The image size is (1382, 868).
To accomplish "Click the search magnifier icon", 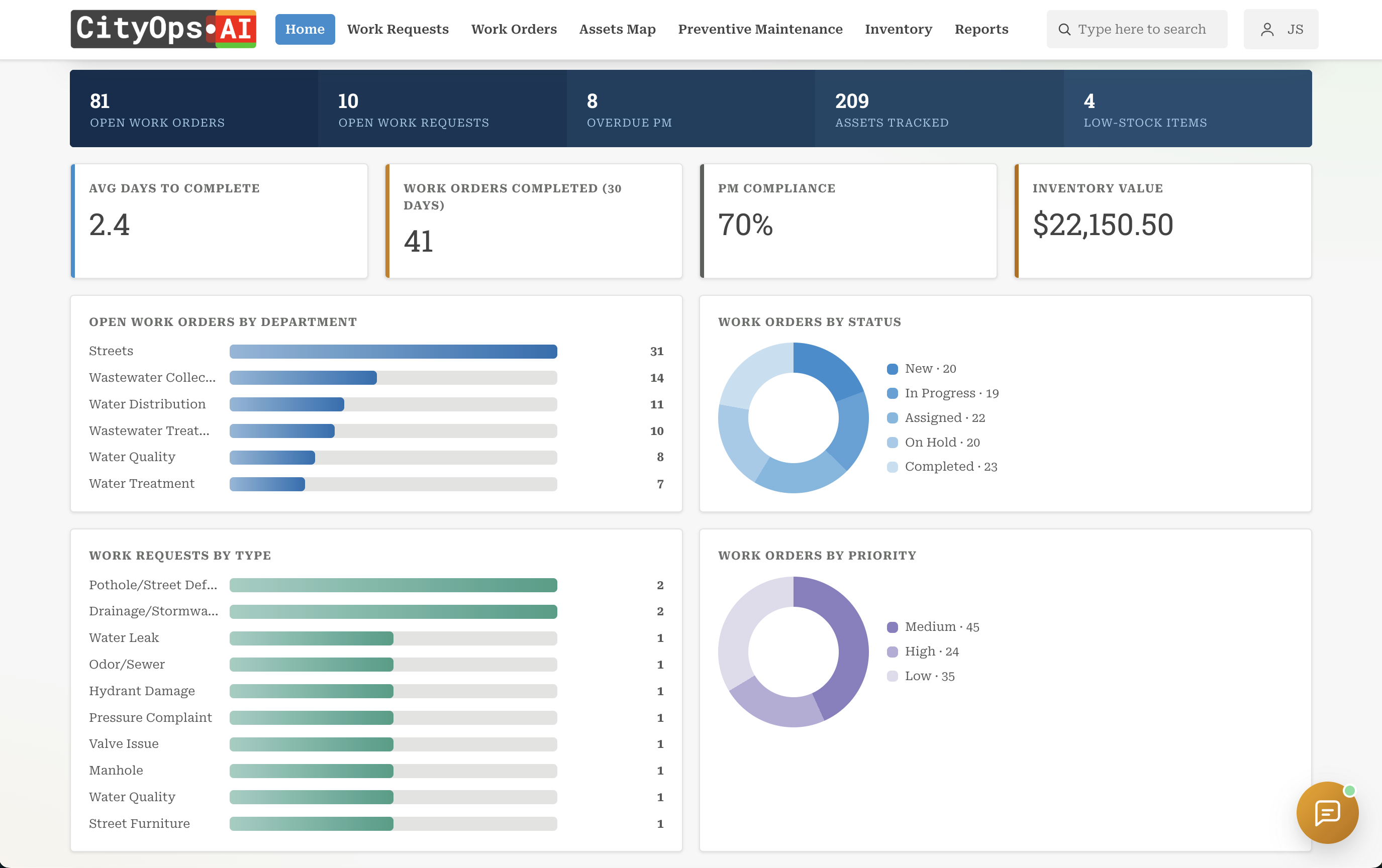I will coord(1064,29).
